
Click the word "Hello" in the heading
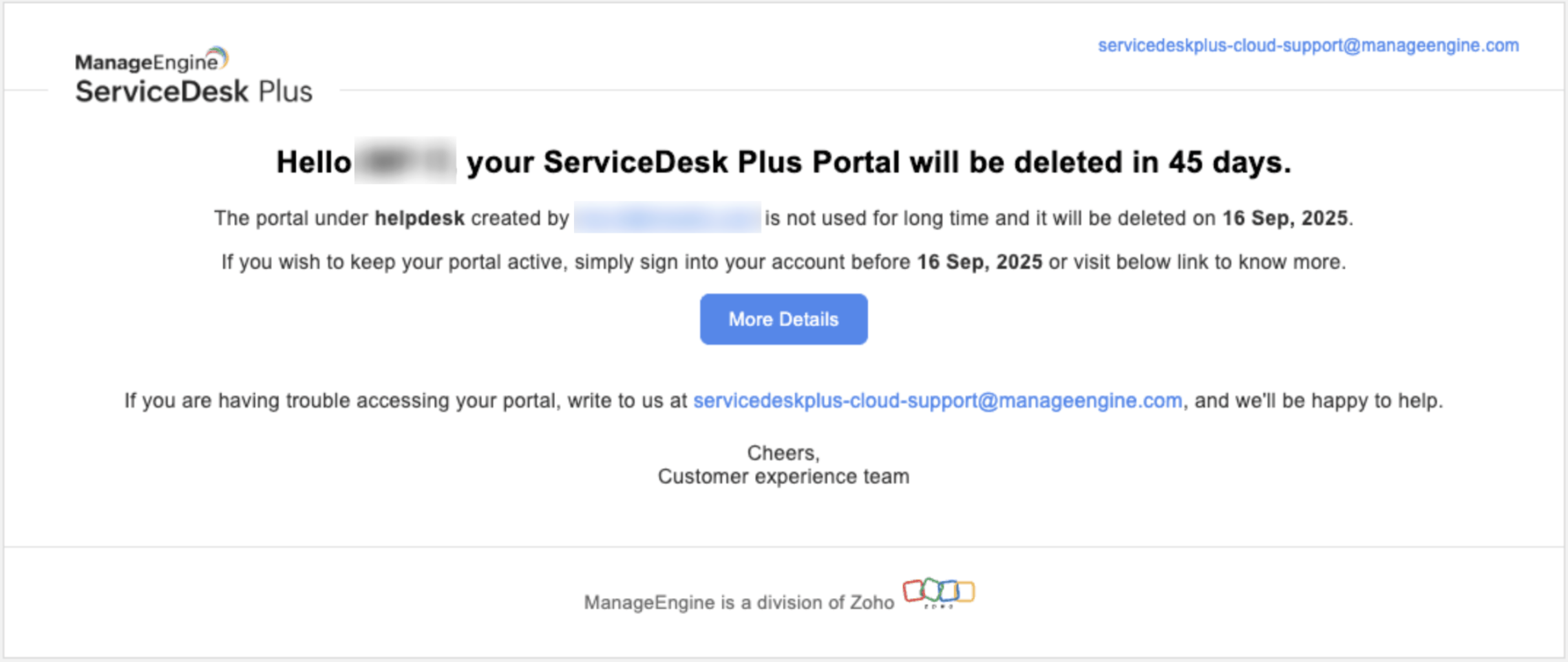coord(313,162)
